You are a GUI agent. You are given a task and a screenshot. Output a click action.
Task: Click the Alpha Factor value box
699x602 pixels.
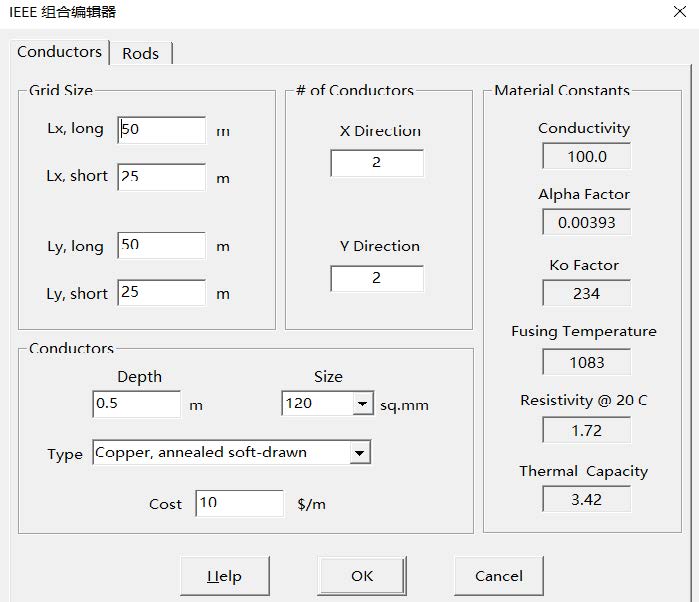coord(586,223)
